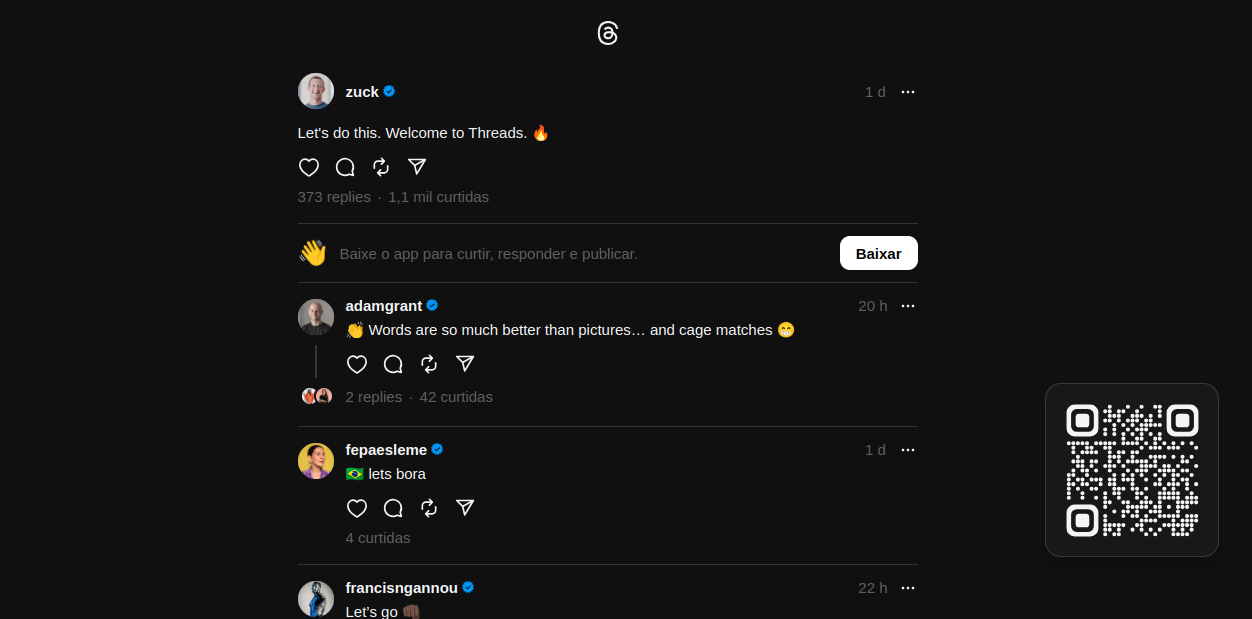The height and width of the screenshot is (619, 1252).
Task: Like zuck's Welcome to Threads post
Action: (x=309, y=167)
